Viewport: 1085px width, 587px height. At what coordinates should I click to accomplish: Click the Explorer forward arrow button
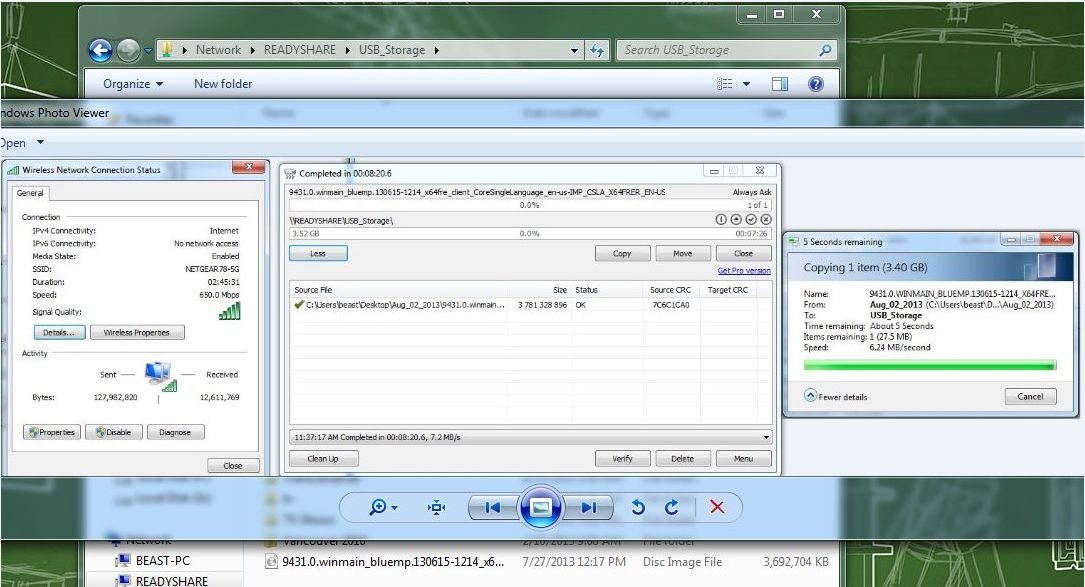(129, 50)
